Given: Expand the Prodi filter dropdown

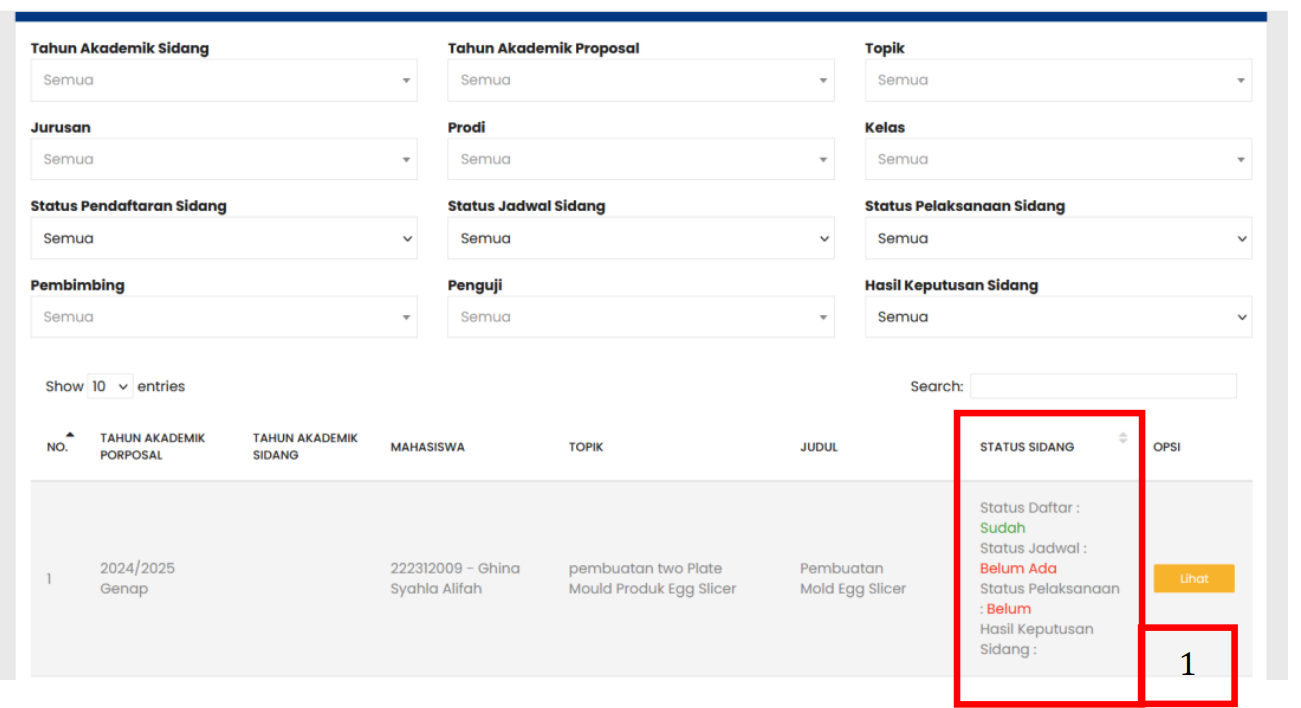Looking at the screenshot, I should [640, 159].
